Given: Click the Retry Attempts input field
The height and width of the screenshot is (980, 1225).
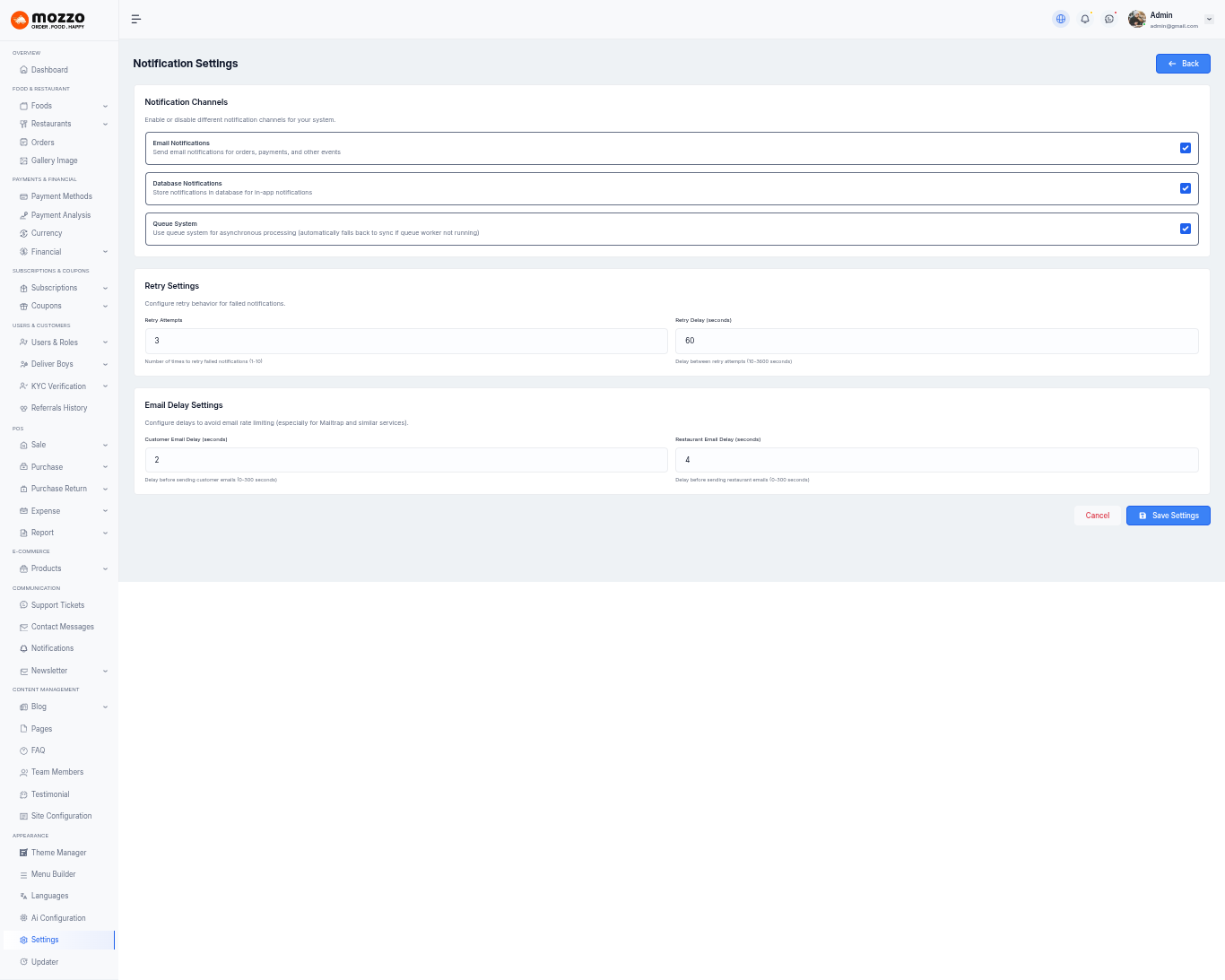Looking at the screenshot, I should [406, 341].
